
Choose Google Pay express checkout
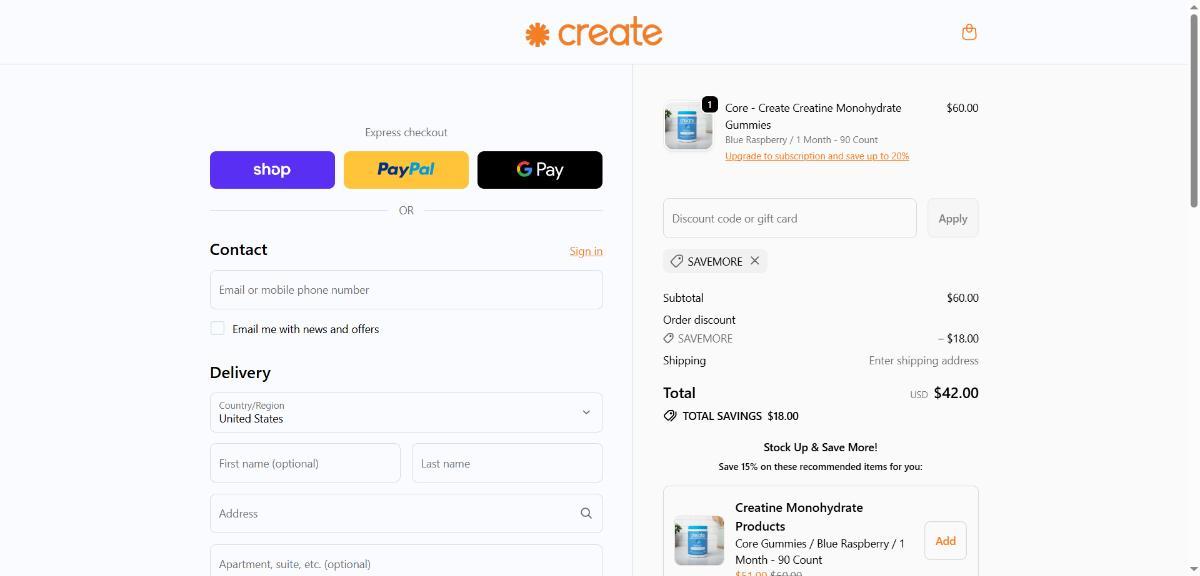pos(539,170)
